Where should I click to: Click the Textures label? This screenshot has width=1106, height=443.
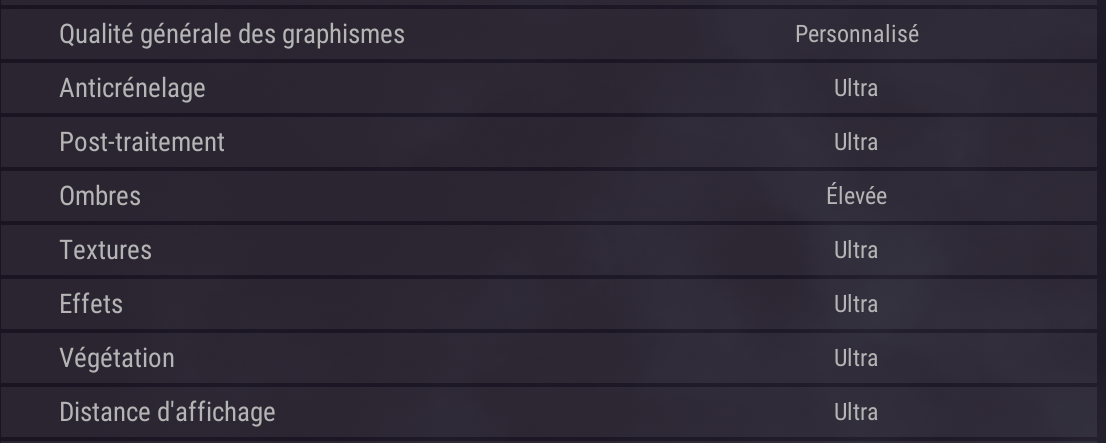[106, 250]
